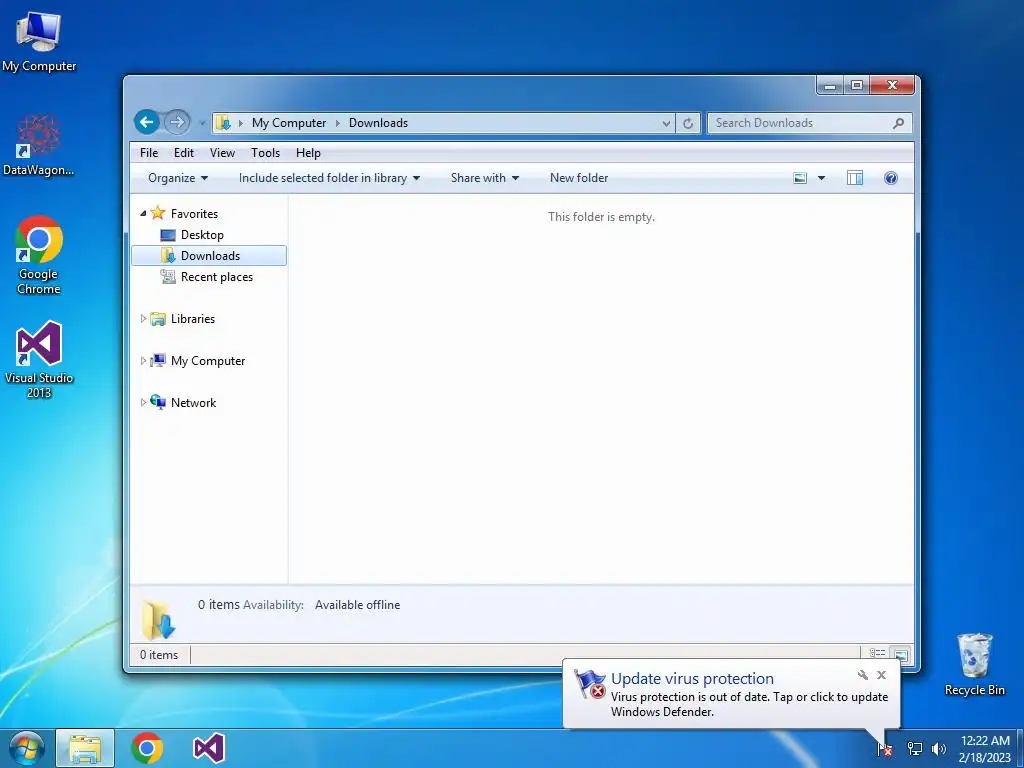The height and width of the screenshot is (768, 1024).
Task: Expand the My Computer tree node
Action: pos(143,360)
